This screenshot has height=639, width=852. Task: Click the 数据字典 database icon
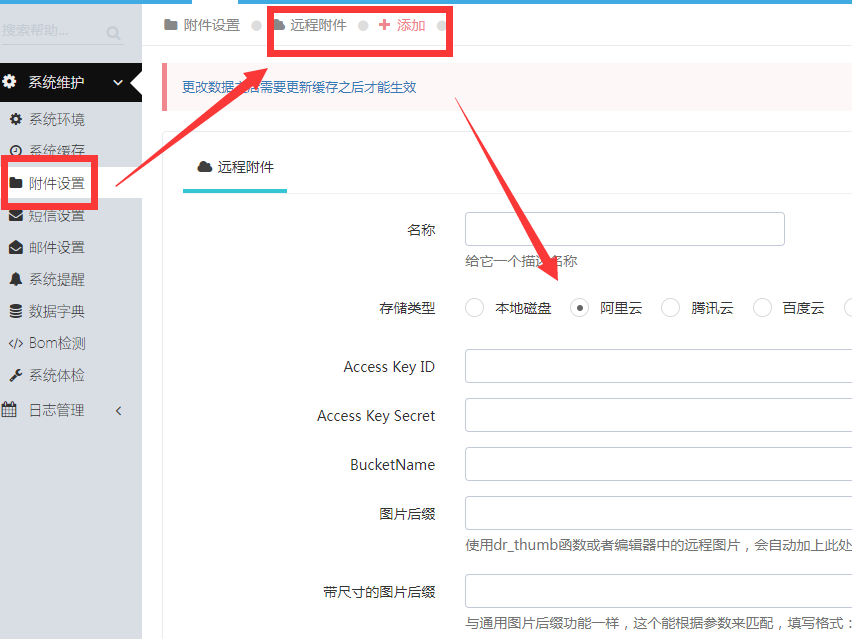(16, 311)
